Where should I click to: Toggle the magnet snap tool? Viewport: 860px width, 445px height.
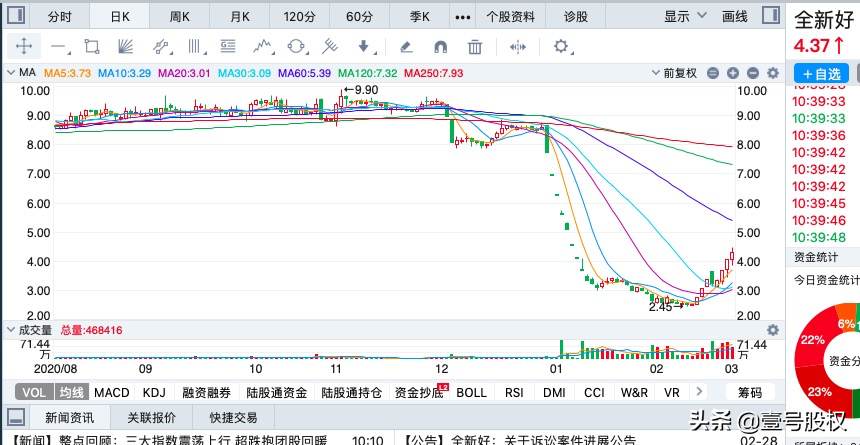pos(440,46)
